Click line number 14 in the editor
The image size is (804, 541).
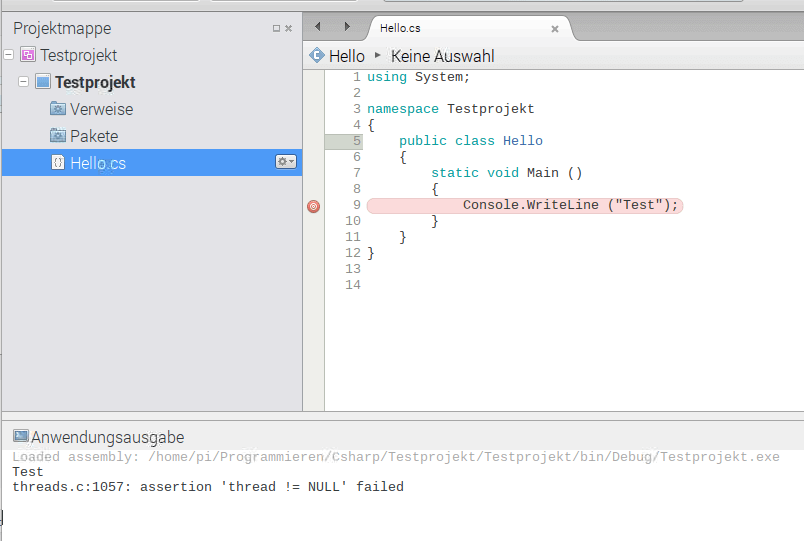point(353,285)
